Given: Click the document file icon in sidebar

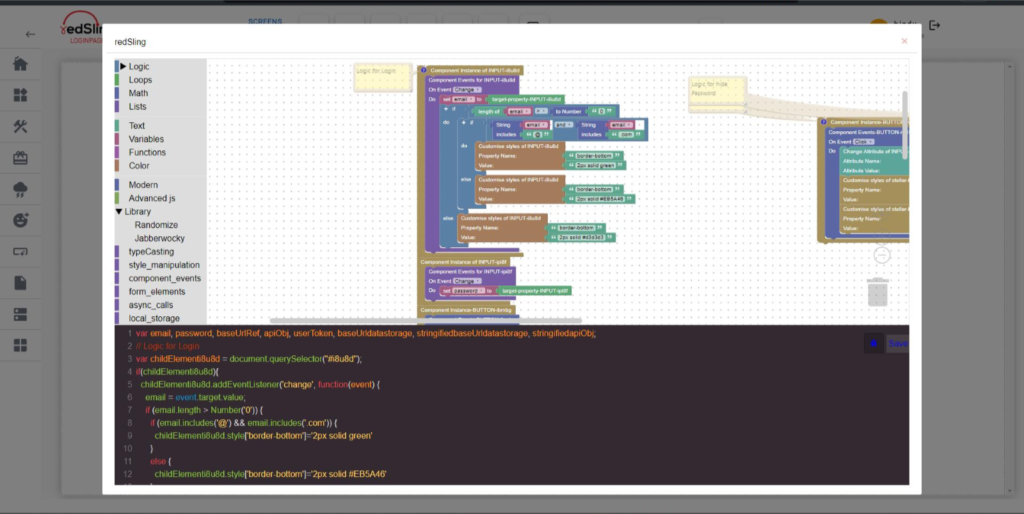Looking at the screenshot, I should click(20, 283).
